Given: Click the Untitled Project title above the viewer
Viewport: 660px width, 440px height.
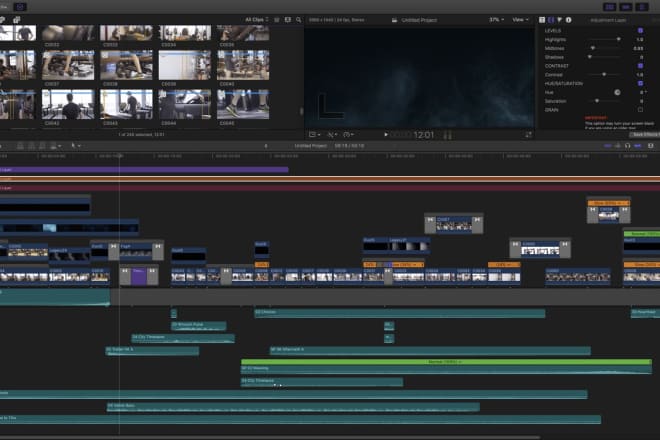Looking at the screenshot, I should pyautogui.click(x=419, y=20).
